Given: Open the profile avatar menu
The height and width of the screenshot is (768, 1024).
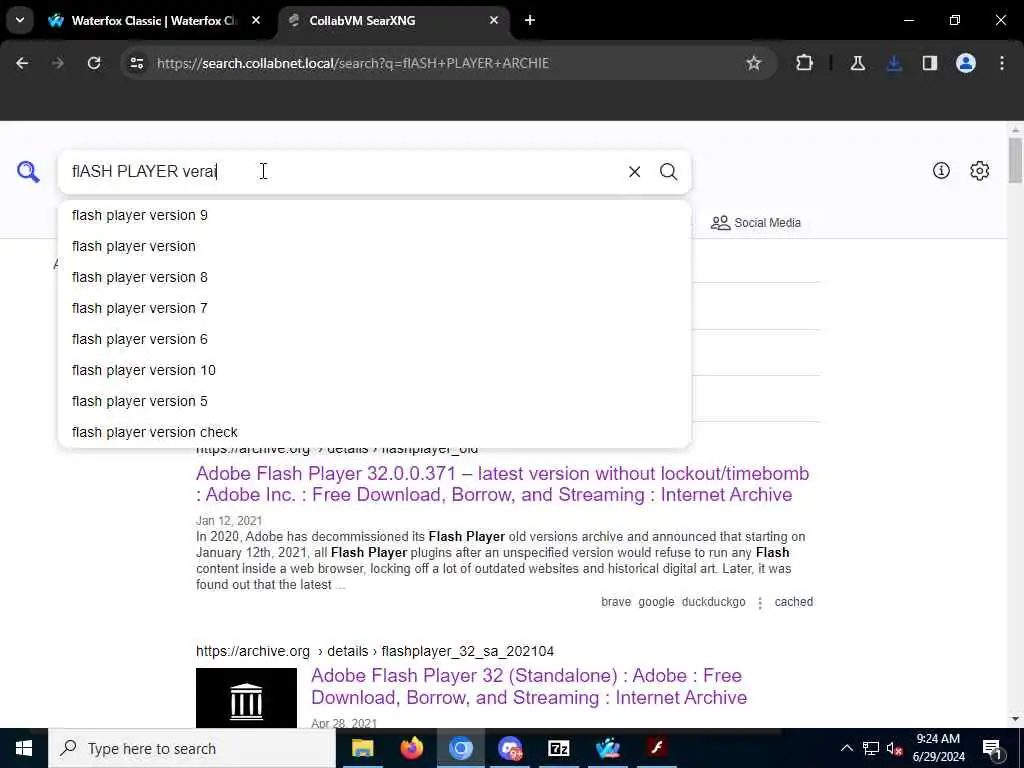Looking at the screenshot, I should [x=966, y=63].
